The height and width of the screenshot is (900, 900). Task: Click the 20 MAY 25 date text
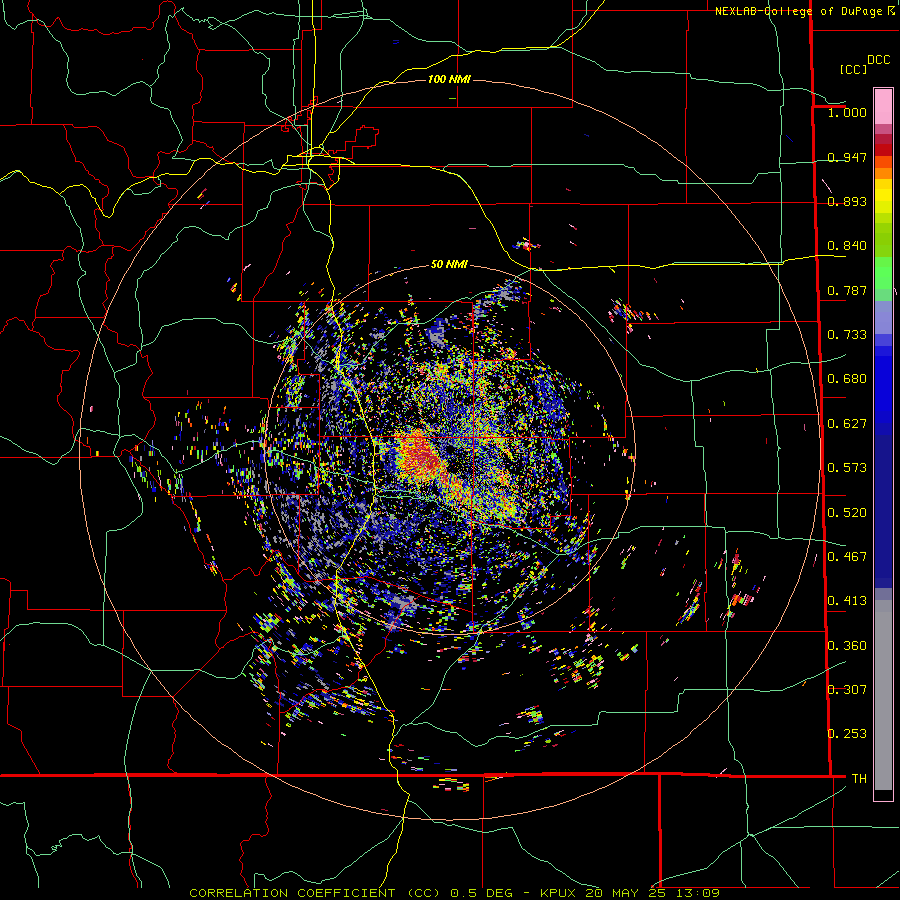[627, 893]
